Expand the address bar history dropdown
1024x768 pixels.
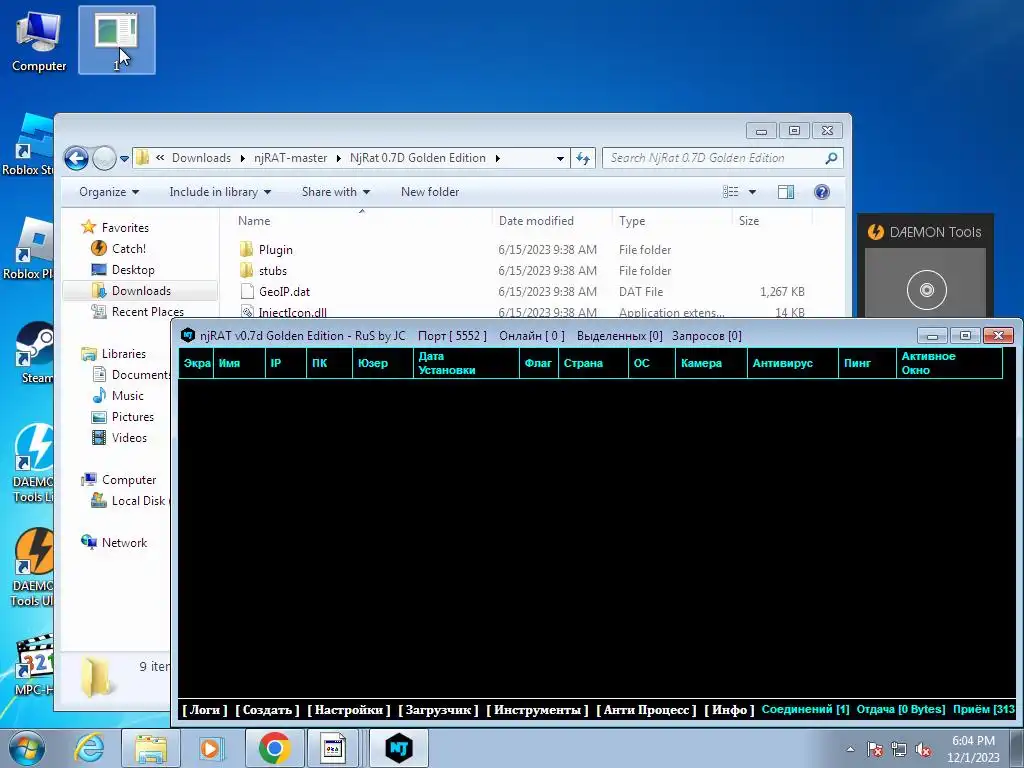click(560, 159)
